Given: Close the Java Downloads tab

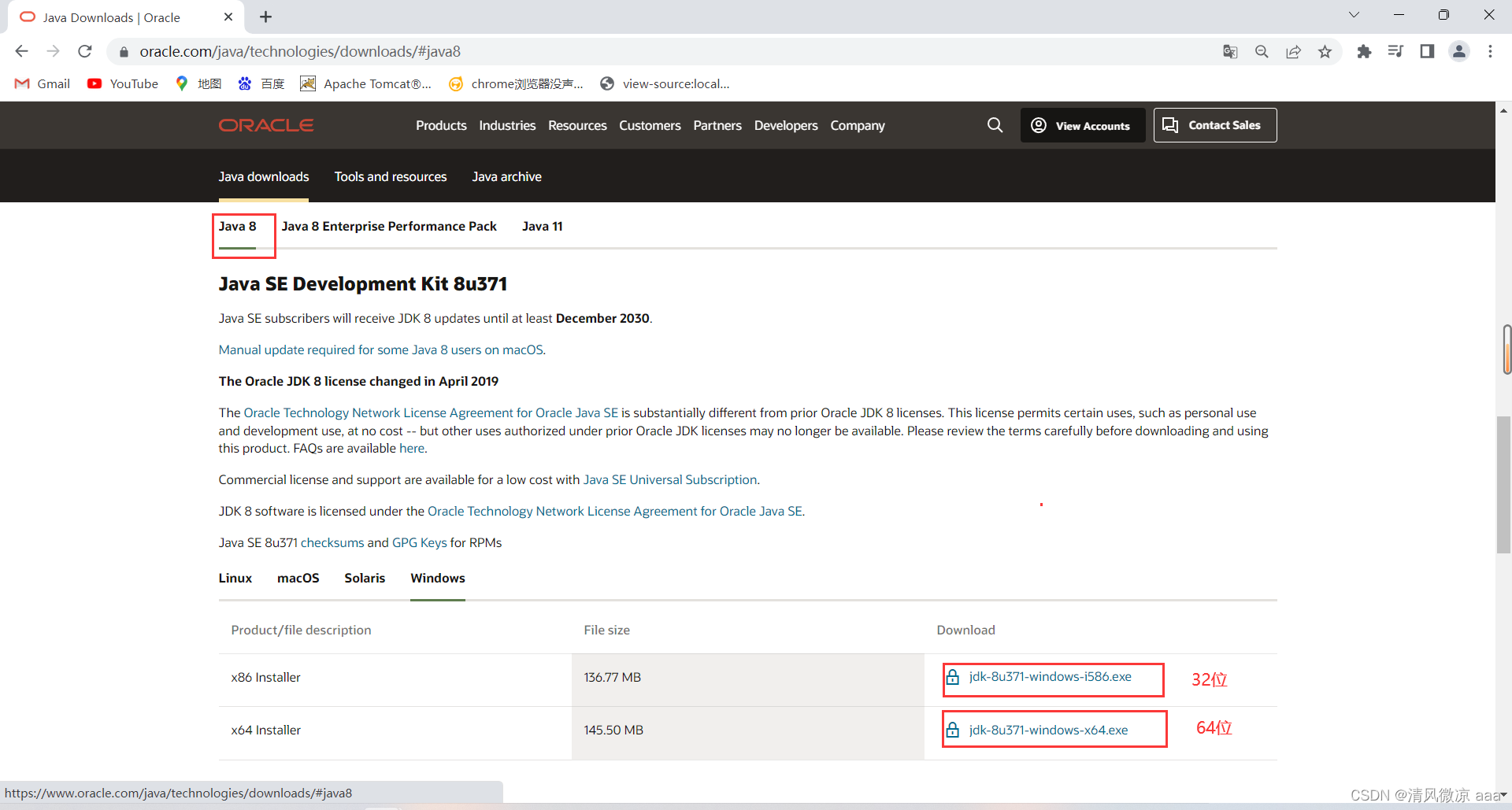Looking at the screenshot, I should 228,17.
